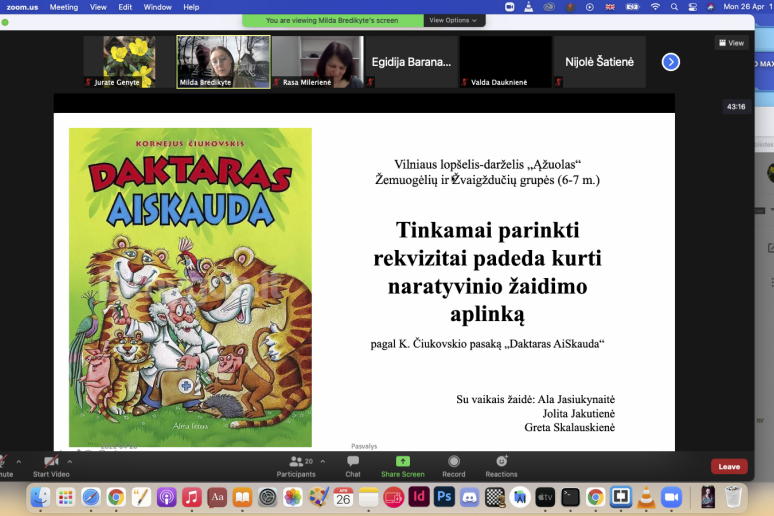Screen dimensions: 774x516
Task: Open Creative Cloud menu bar icon
Action: coord(549,7)
